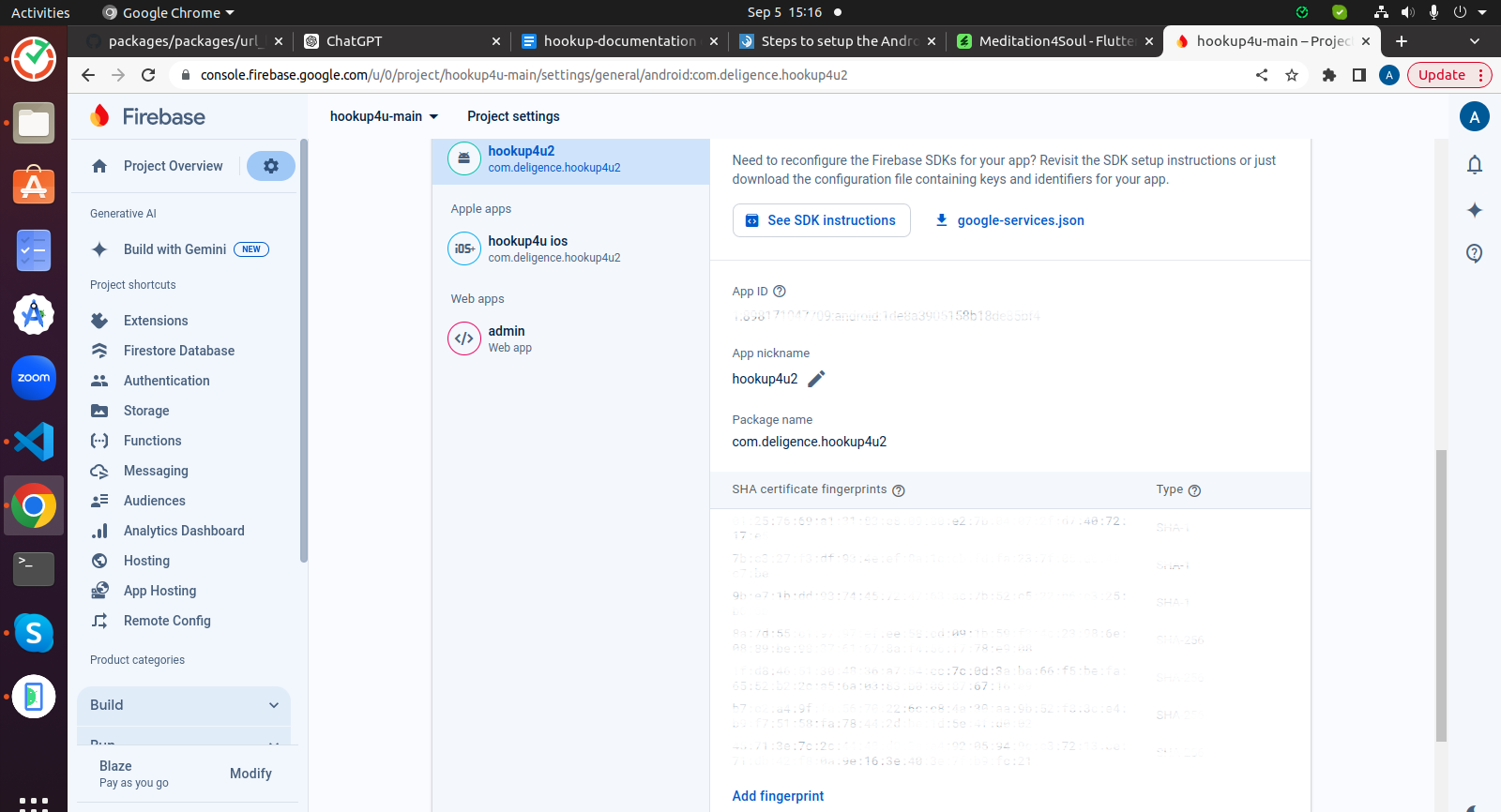Open account avatar in Firebase header
The height and width of the screenshot is (812, 1501).
pos(1475,116)
